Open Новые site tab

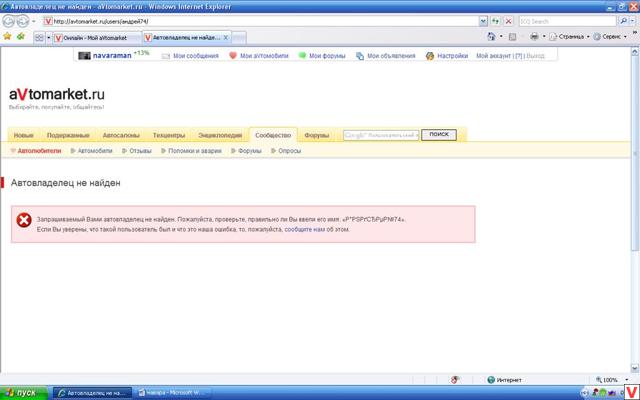(x=24, y=136)
